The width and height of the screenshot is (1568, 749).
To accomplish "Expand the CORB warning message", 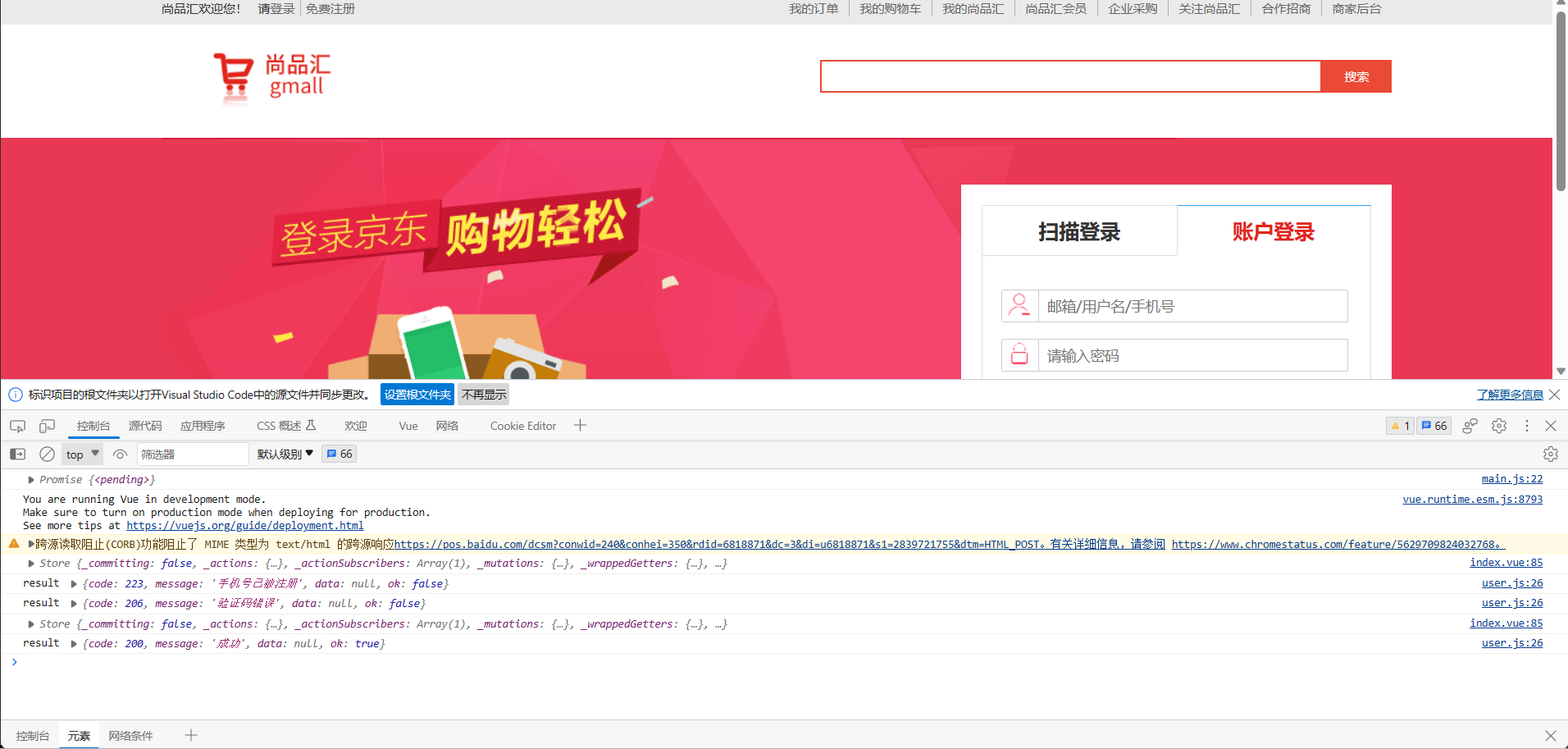I will point(31,544).
